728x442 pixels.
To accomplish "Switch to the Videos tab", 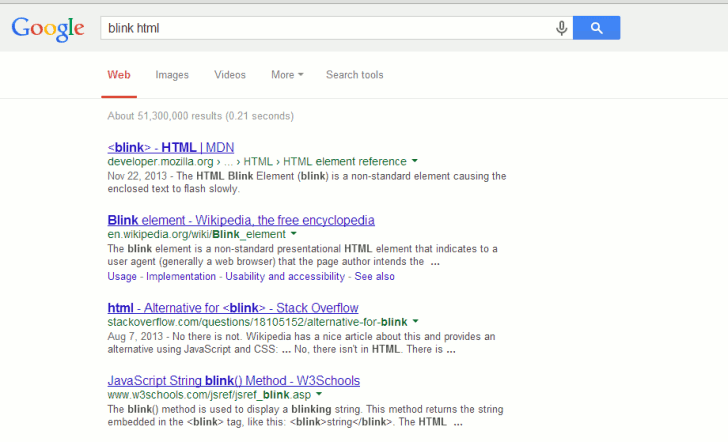I will pyautogui.click(x=230, y=75).
